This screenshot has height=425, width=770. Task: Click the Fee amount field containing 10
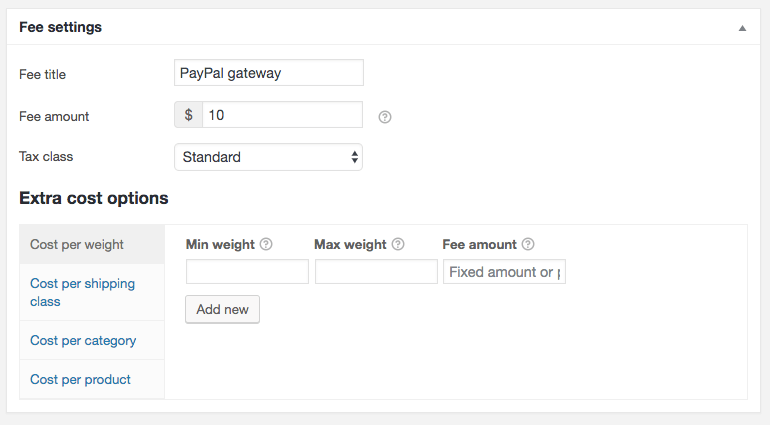click(282, 115)
